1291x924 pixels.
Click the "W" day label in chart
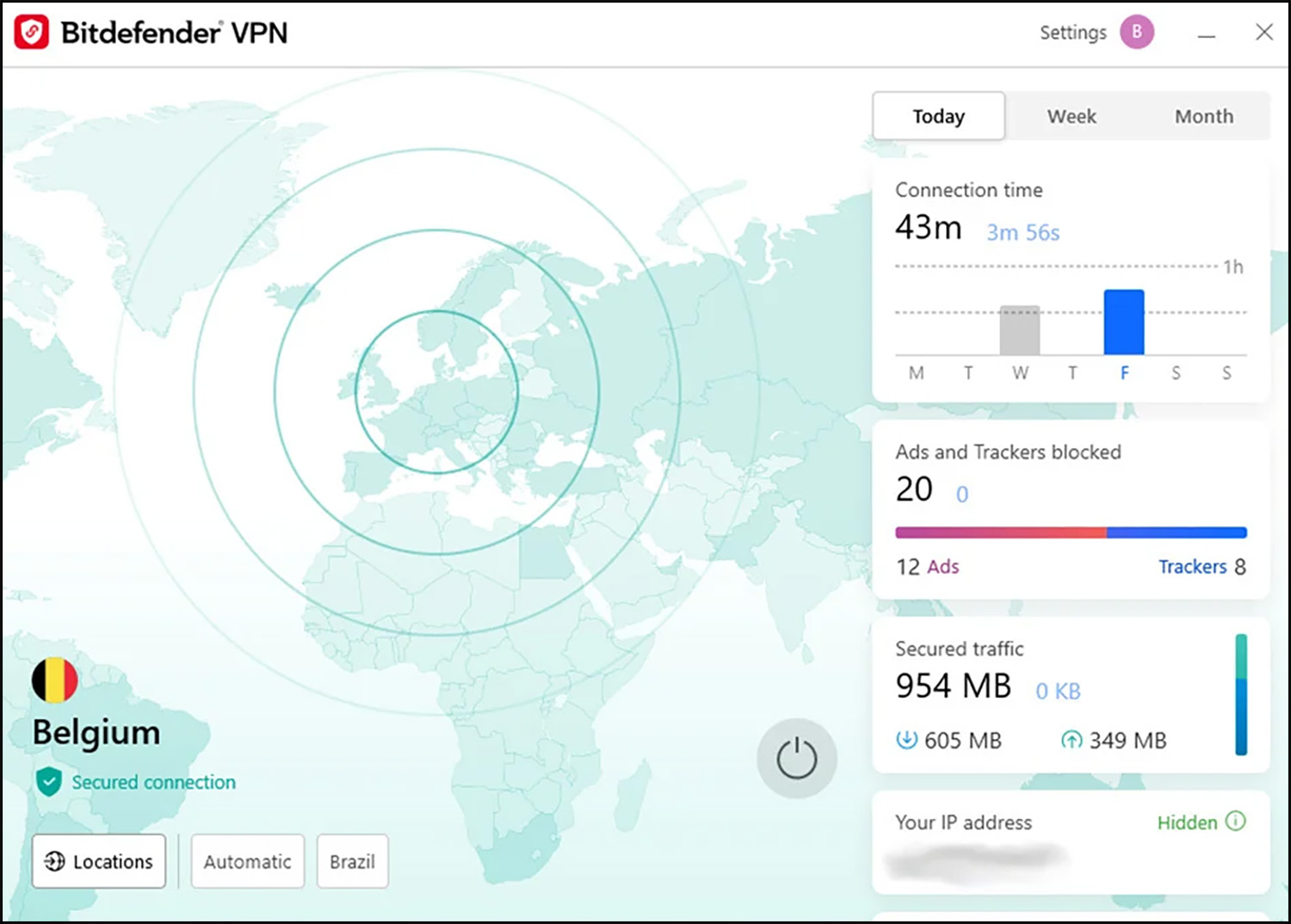[1020, 373]
